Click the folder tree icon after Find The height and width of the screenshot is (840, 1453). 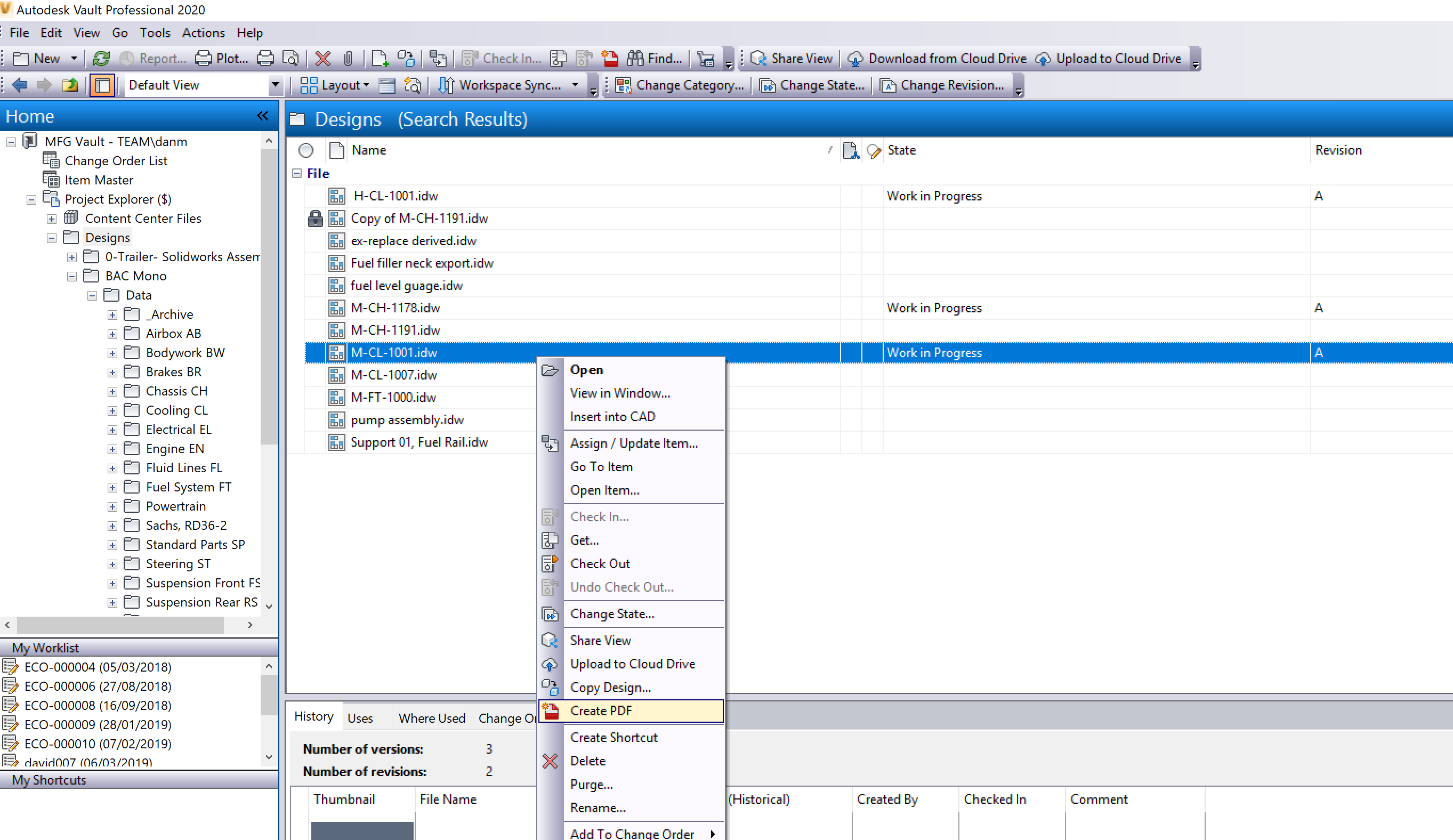(706, 58)
